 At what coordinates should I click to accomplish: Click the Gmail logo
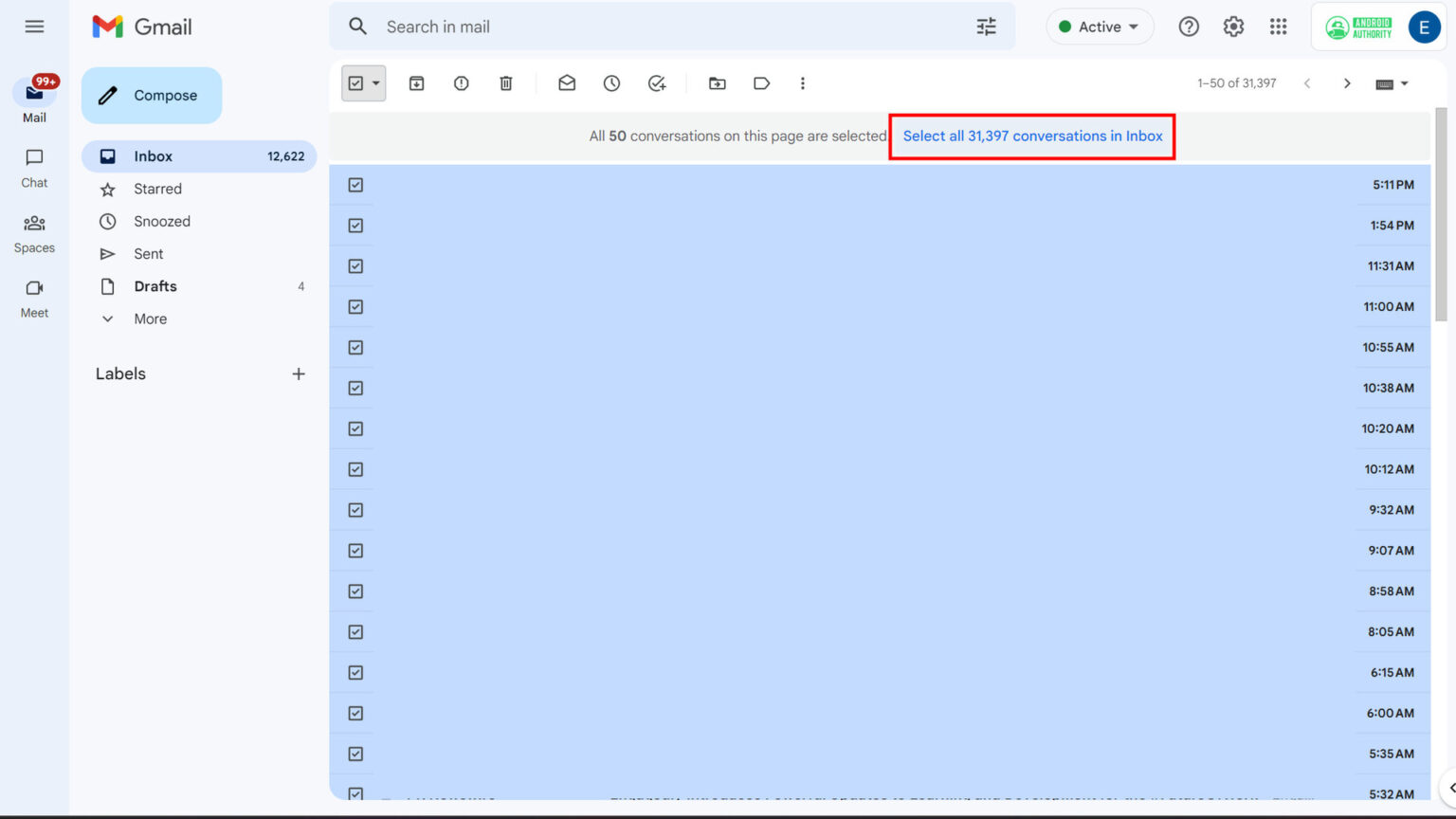(142, 27)
